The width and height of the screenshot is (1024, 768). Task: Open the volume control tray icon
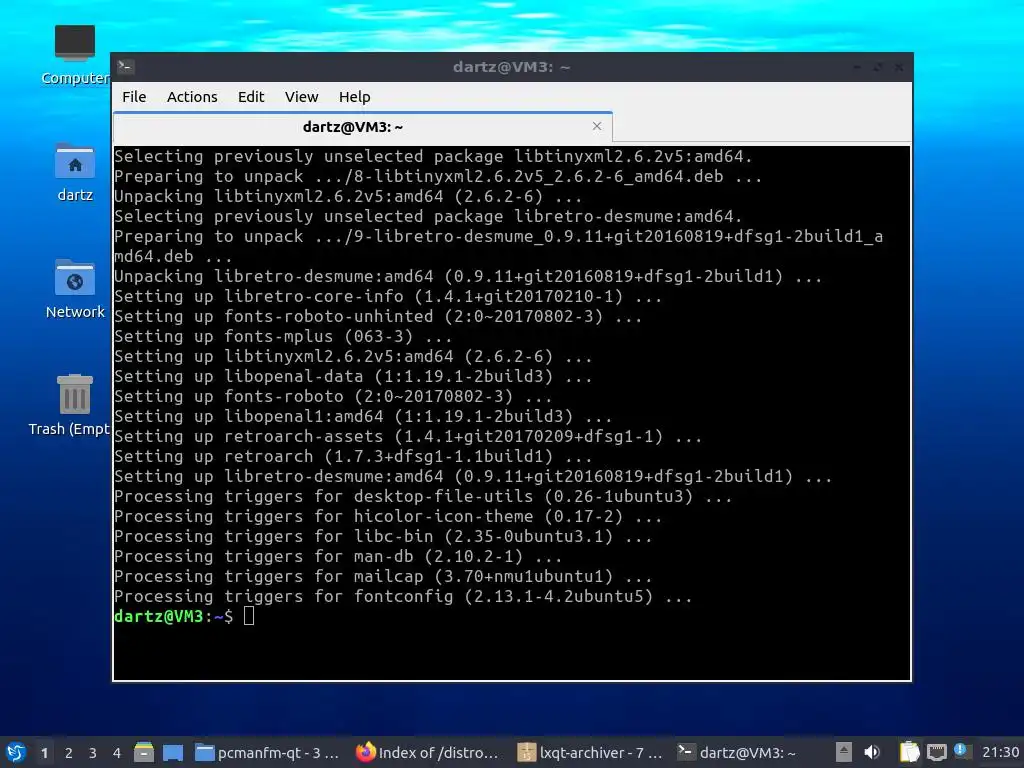[x=872, y=752]
